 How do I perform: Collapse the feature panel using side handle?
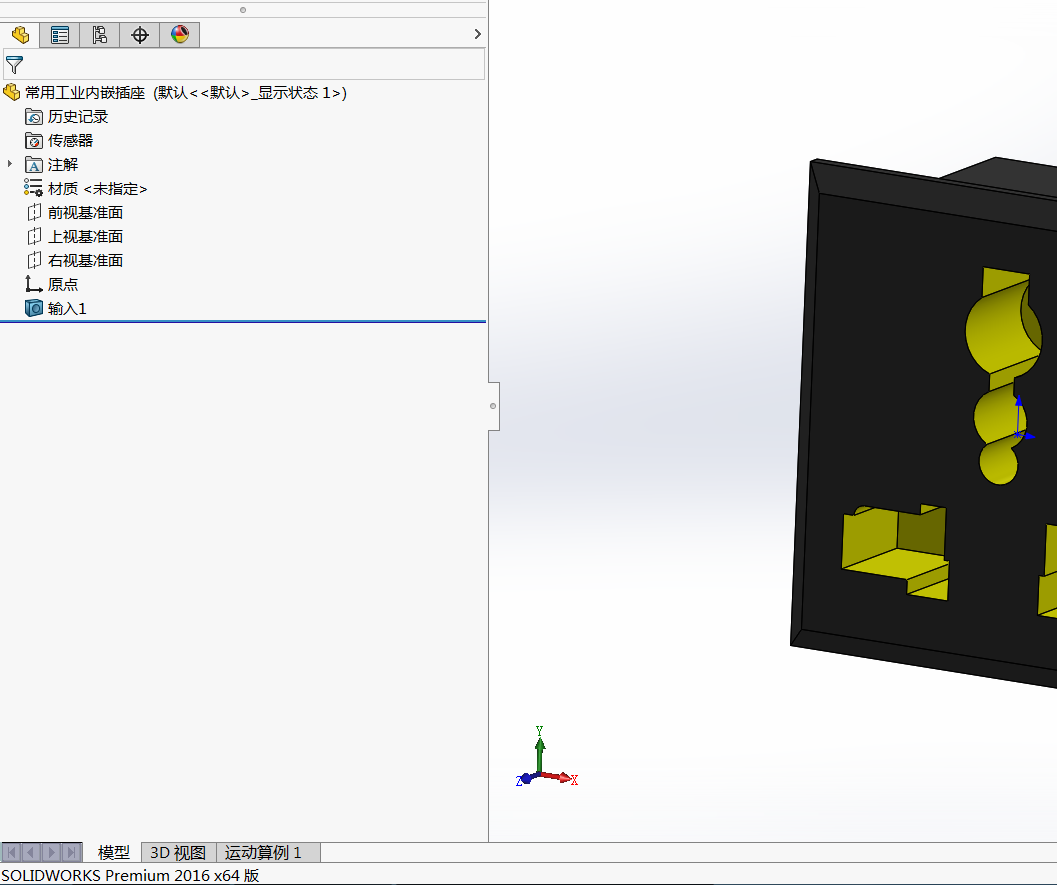[x=493, y=406]
